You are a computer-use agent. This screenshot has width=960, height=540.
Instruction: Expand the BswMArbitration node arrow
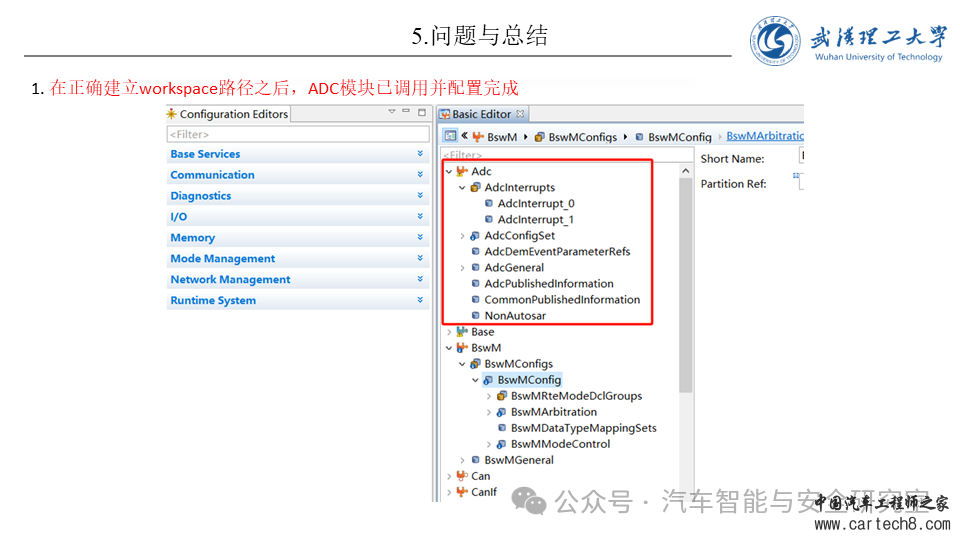[x=489, y=412]
